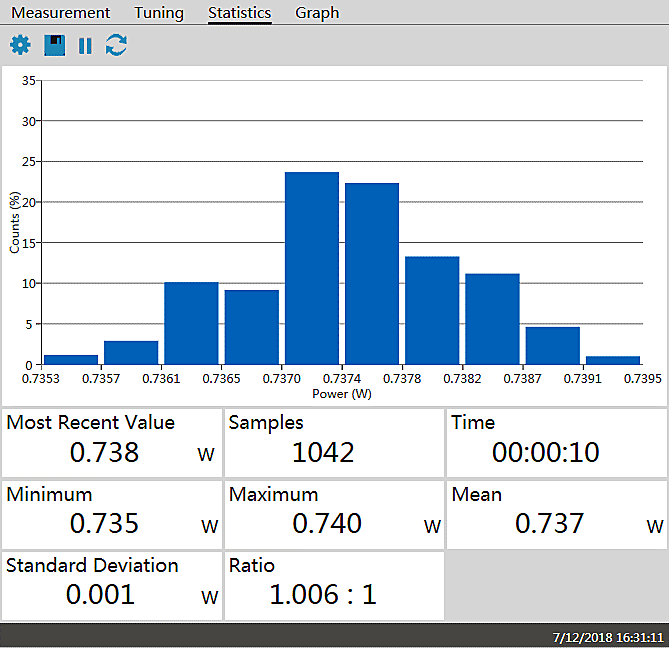The height and width of the screenshot is (648, 669).
Task: Pause the statistics acquisition
Action: [85, 45]
